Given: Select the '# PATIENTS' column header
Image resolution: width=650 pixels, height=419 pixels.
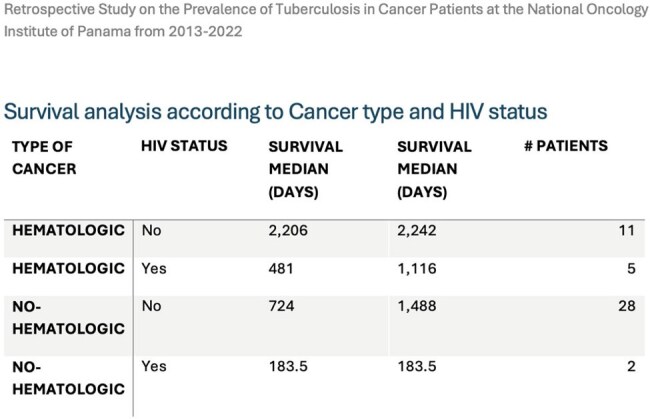Looking at the screenshot, I should click(x=566, y=146).
